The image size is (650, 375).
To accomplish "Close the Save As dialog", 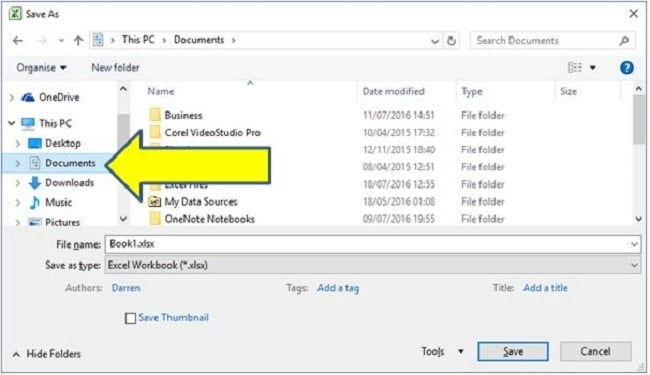I will pos(633,14).
